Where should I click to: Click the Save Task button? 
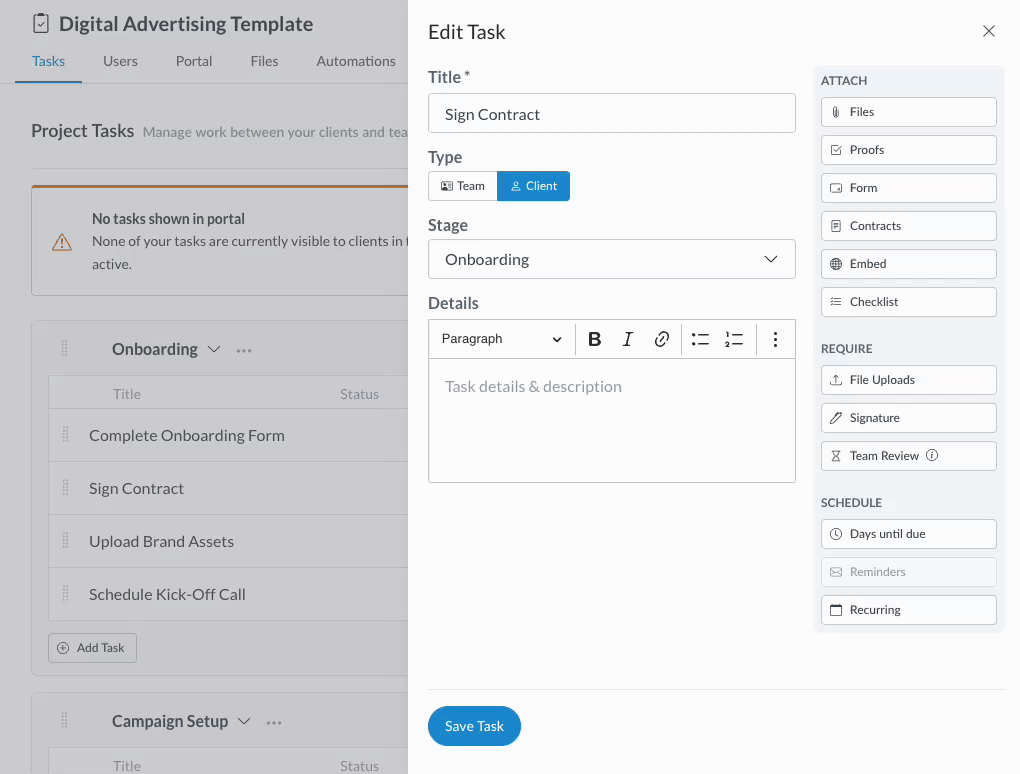tap(474, 726)
